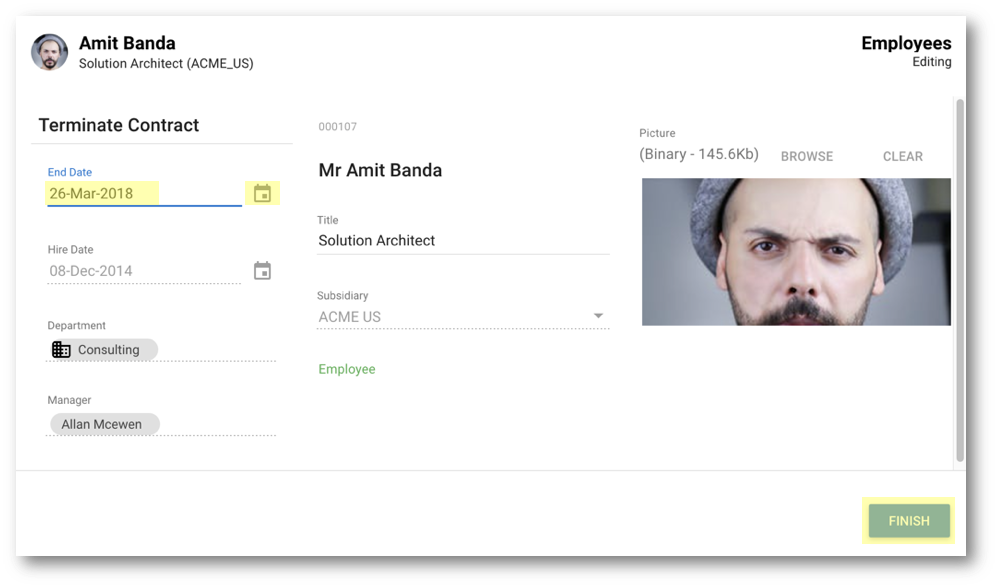The image size is (997, 587).
Task: Click the vertical scrollbar on the right
Action: (960, 280)
